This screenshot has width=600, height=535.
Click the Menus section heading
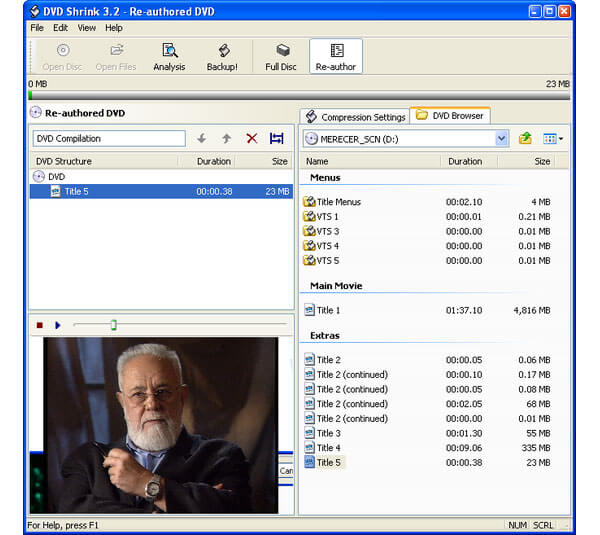click(325, 178)
